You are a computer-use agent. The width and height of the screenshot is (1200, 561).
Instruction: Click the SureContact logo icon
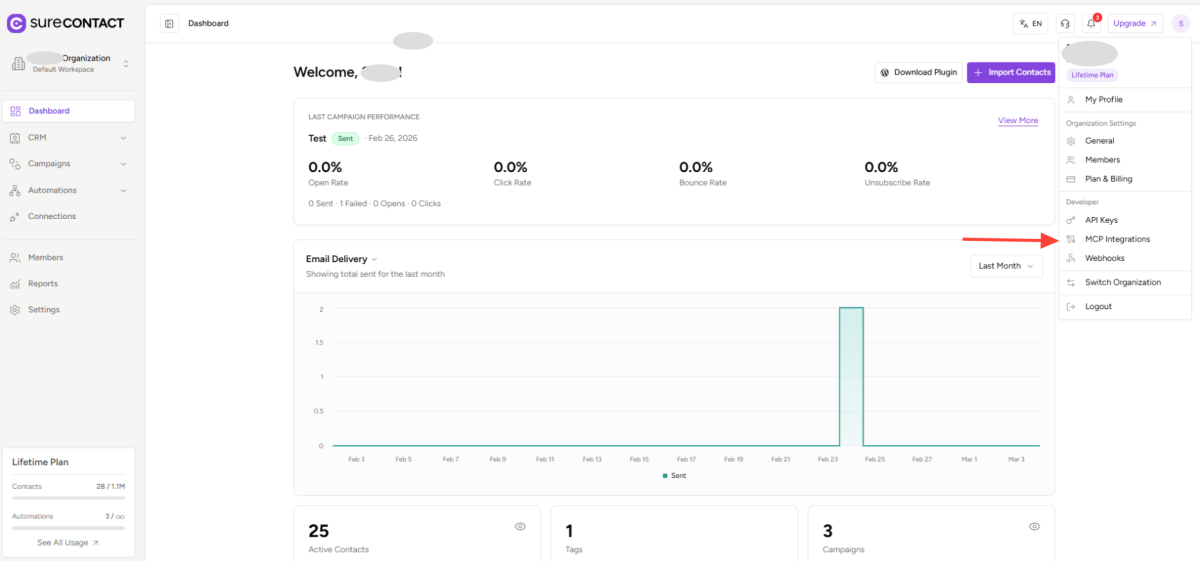(x=17, y=23)
